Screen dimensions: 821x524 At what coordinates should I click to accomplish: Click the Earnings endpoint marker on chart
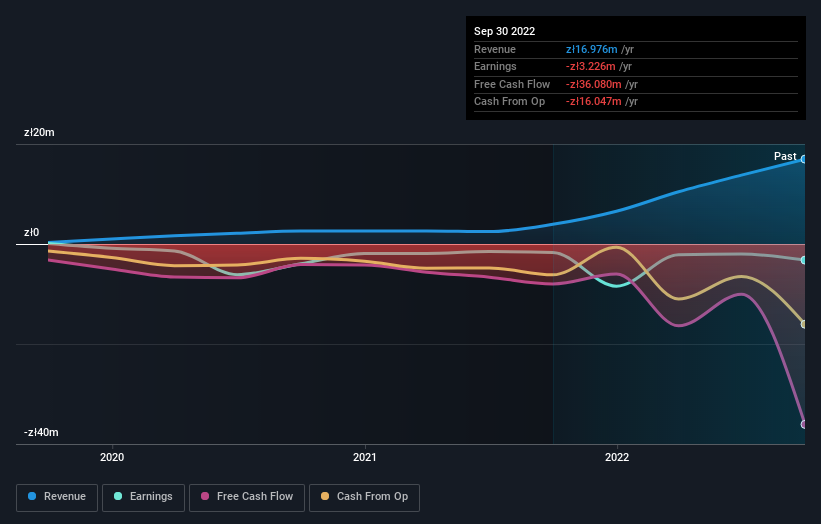804,260
